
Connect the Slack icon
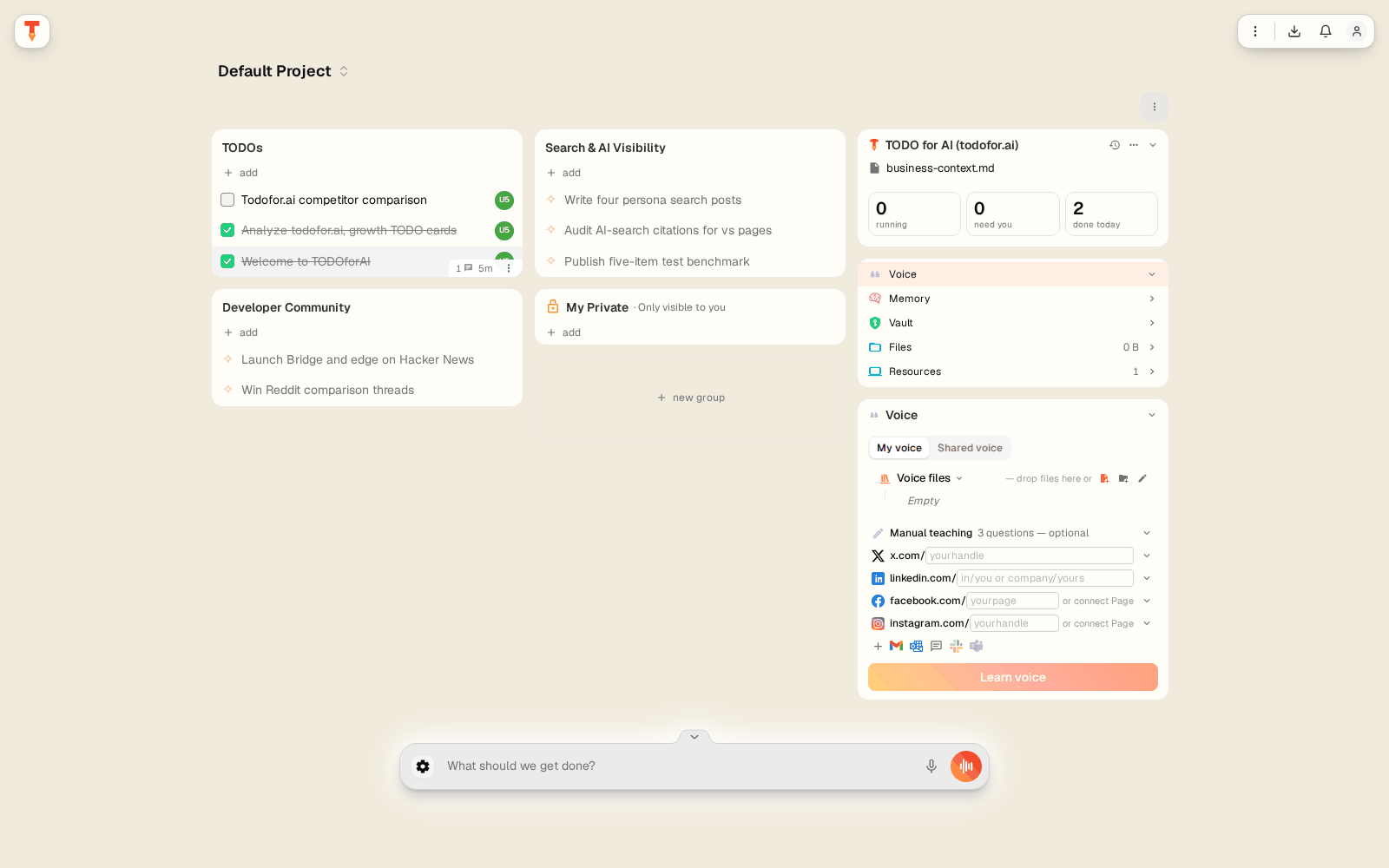click(956, 646)
